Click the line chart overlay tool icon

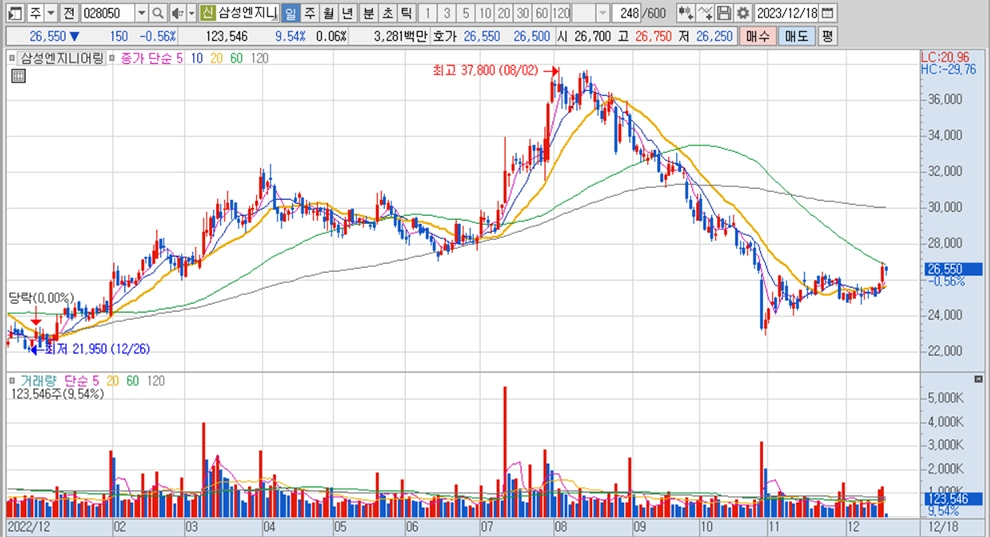704,13
